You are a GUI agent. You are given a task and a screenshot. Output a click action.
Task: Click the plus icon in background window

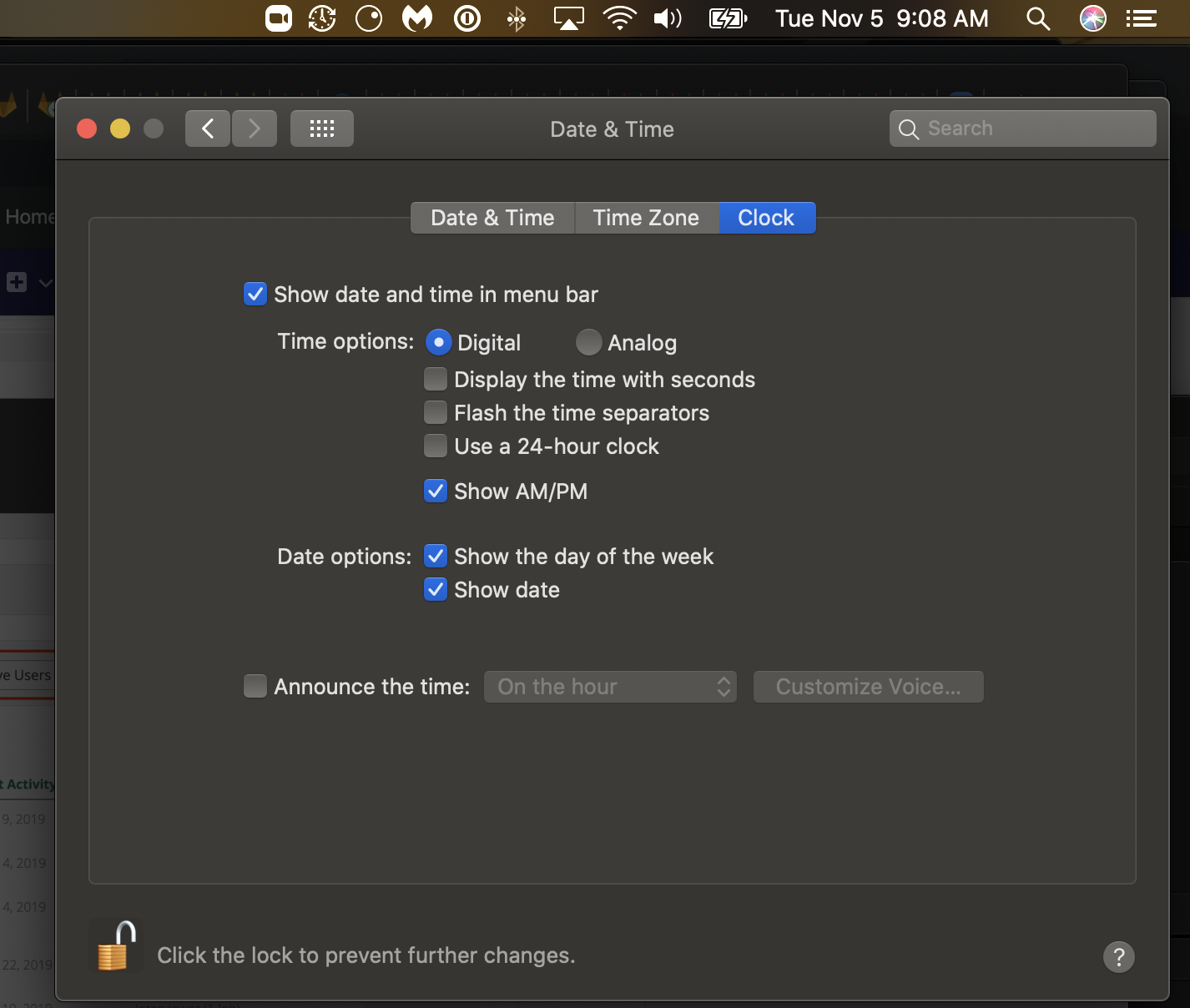click(x=17, y=282)
